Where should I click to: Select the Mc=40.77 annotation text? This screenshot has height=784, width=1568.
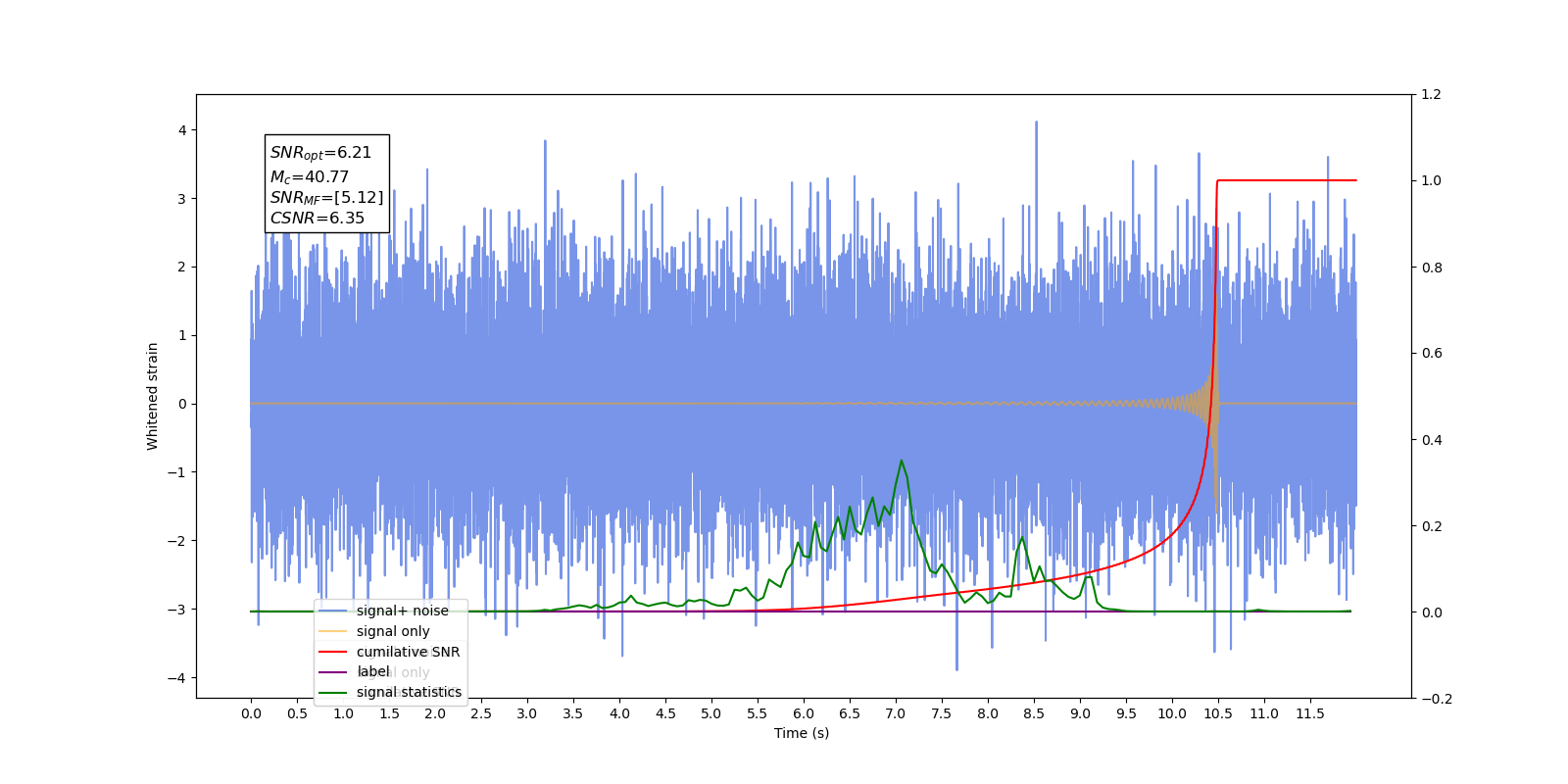click(310, 177)
